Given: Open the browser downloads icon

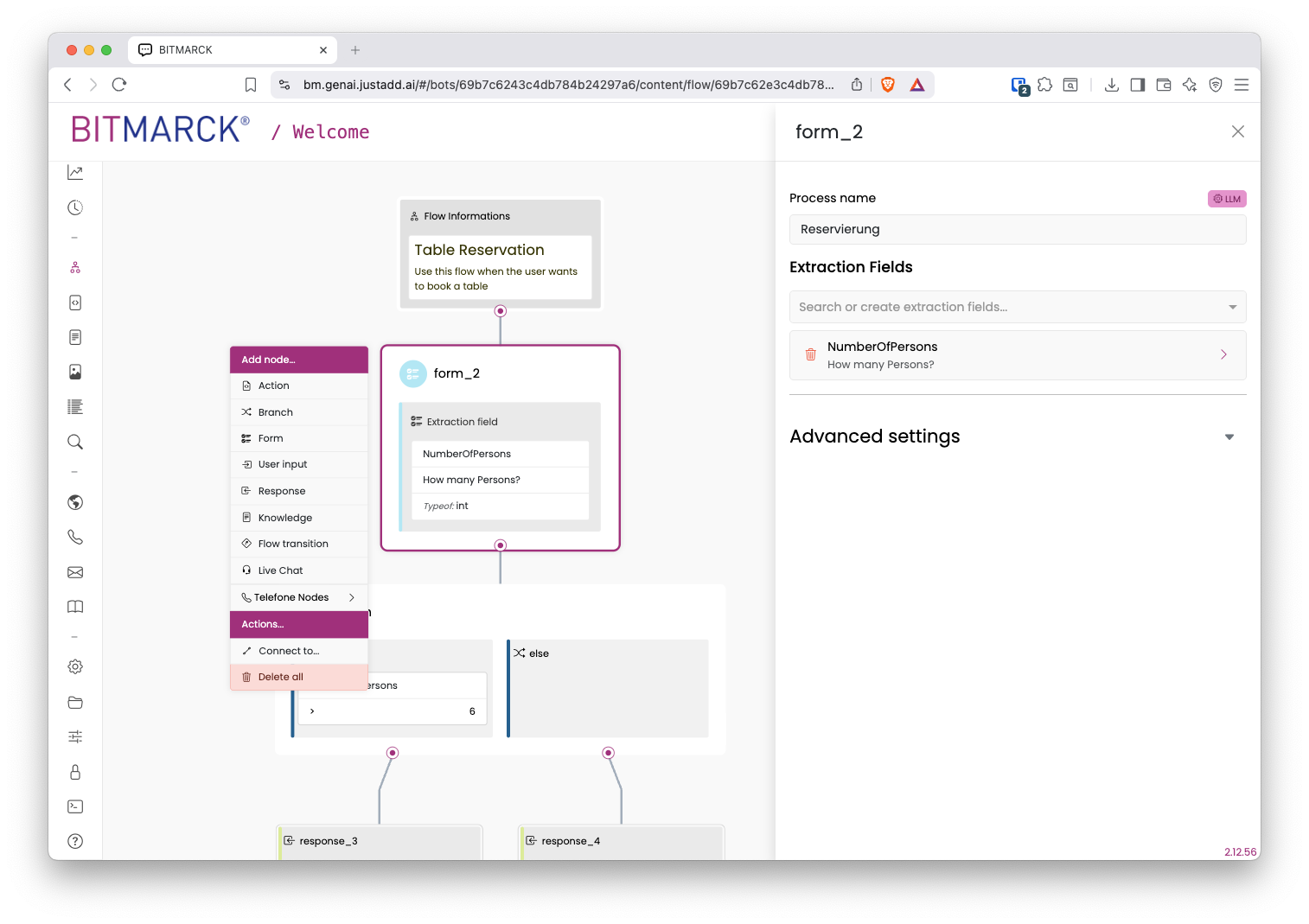Looking at the screenshot, I should tap(1112, 85).
